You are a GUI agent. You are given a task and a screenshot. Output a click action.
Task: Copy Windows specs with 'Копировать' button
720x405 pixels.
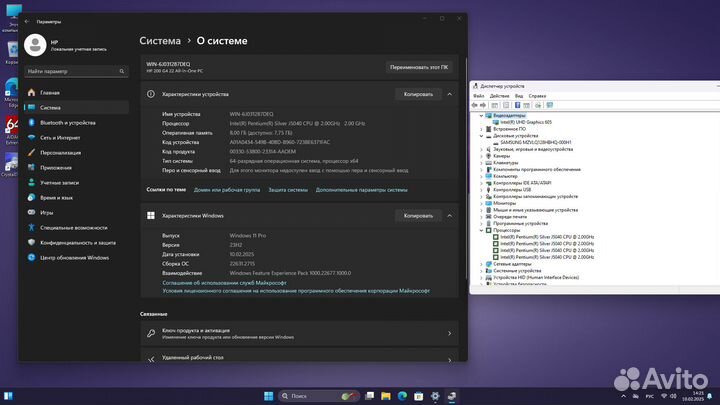tap(418, 215)
